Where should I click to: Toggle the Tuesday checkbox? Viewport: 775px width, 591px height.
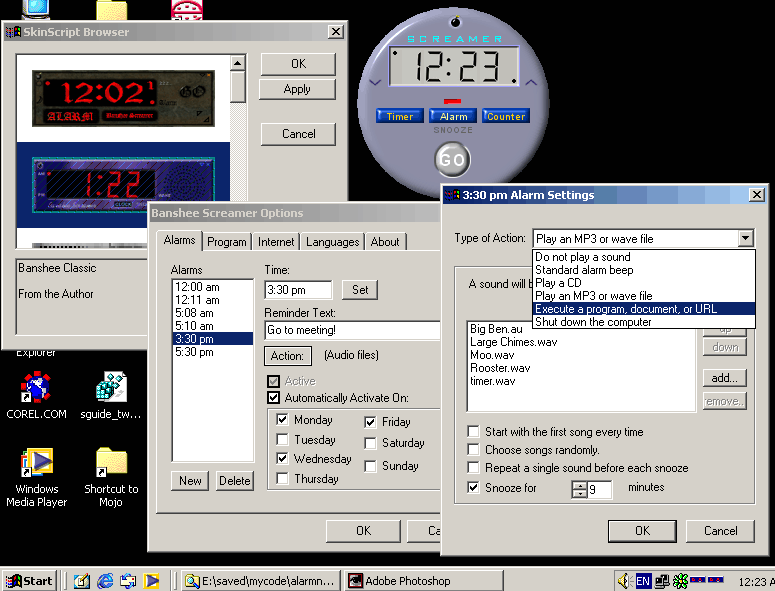click(x=283, y=440)
